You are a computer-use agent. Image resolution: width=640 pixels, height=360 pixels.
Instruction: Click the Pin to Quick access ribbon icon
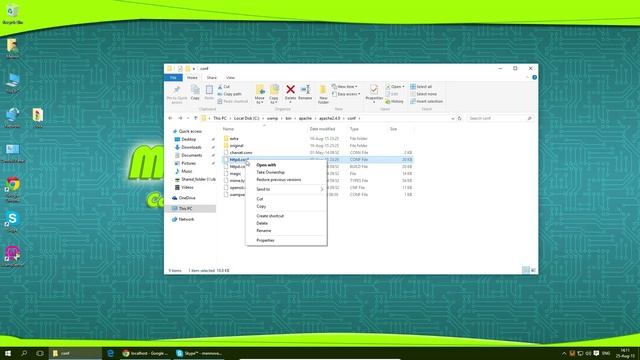coord(177,94)
